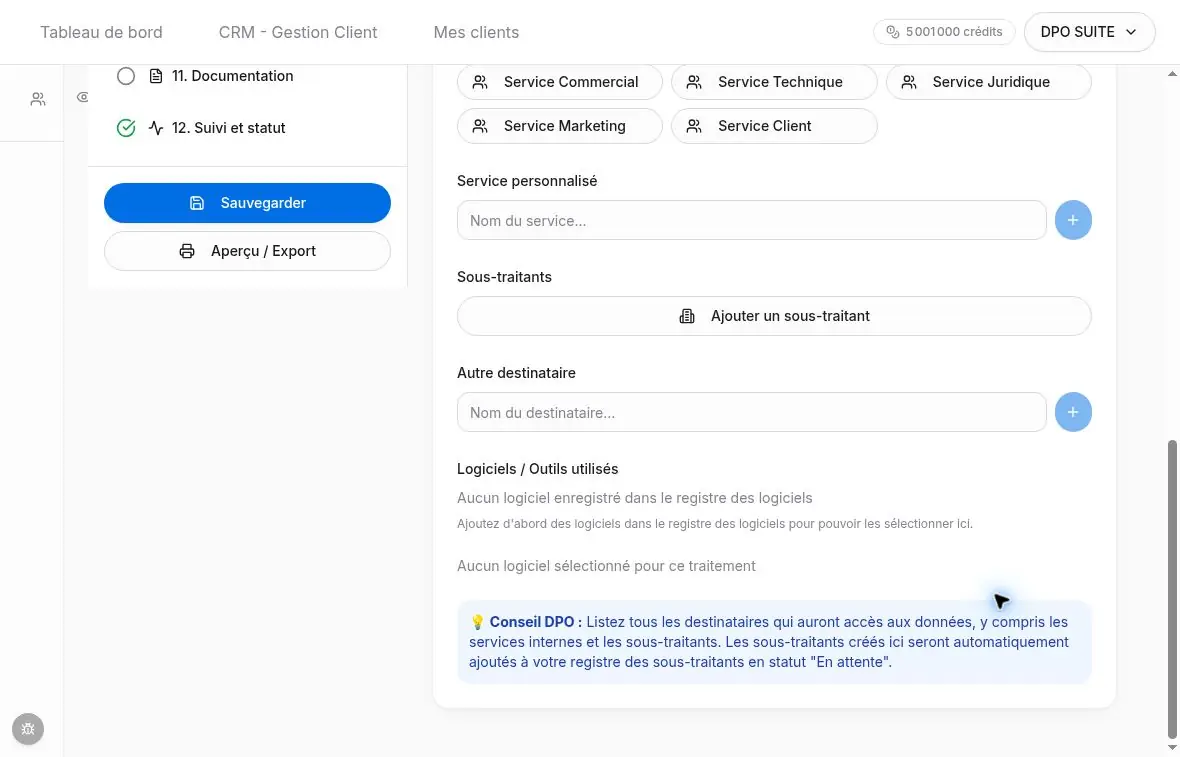Viewport: 1180px width, 757px height.
Task: Select Service Juridique recipient
Action: [988, 82]
